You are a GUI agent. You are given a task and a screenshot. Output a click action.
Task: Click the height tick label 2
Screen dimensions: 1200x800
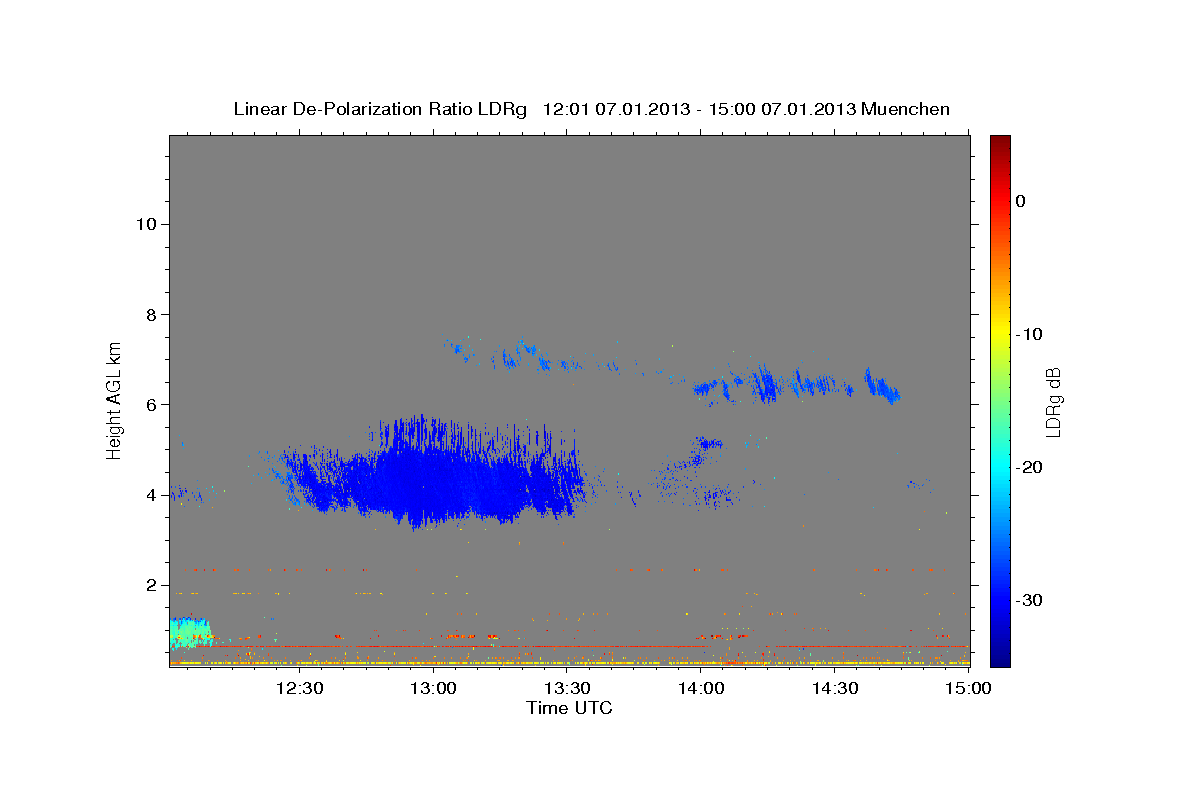tap(151, 585)
